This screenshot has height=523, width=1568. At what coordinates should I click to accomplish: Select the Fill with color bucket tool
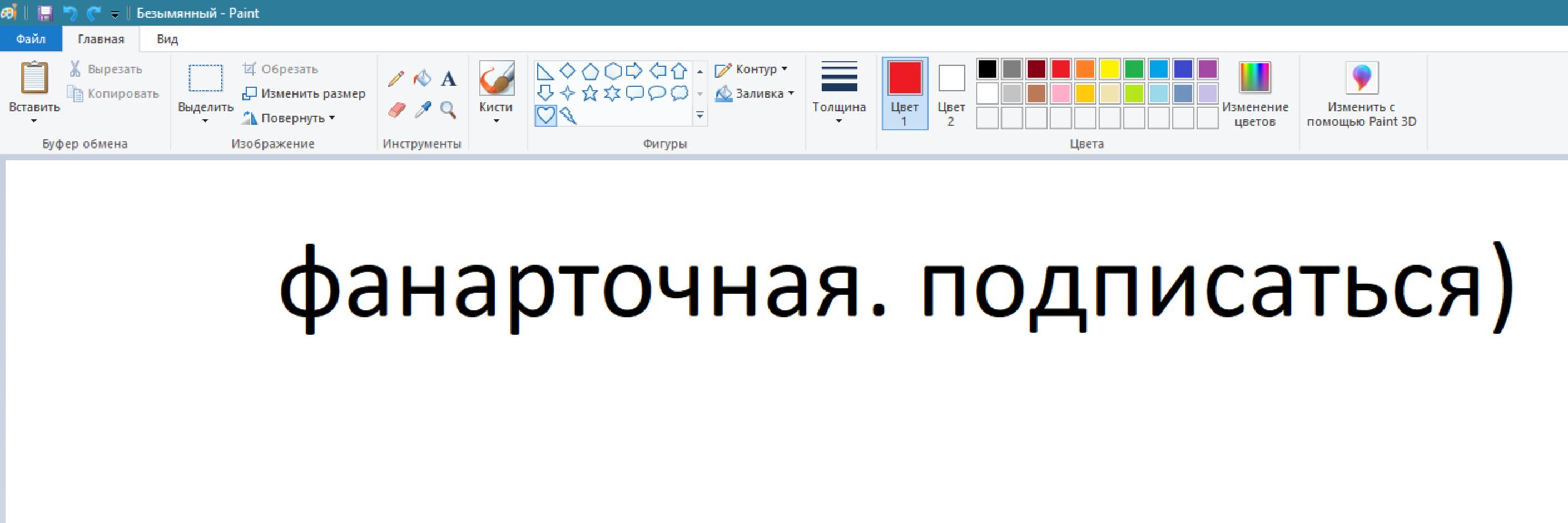coord(423,78)
